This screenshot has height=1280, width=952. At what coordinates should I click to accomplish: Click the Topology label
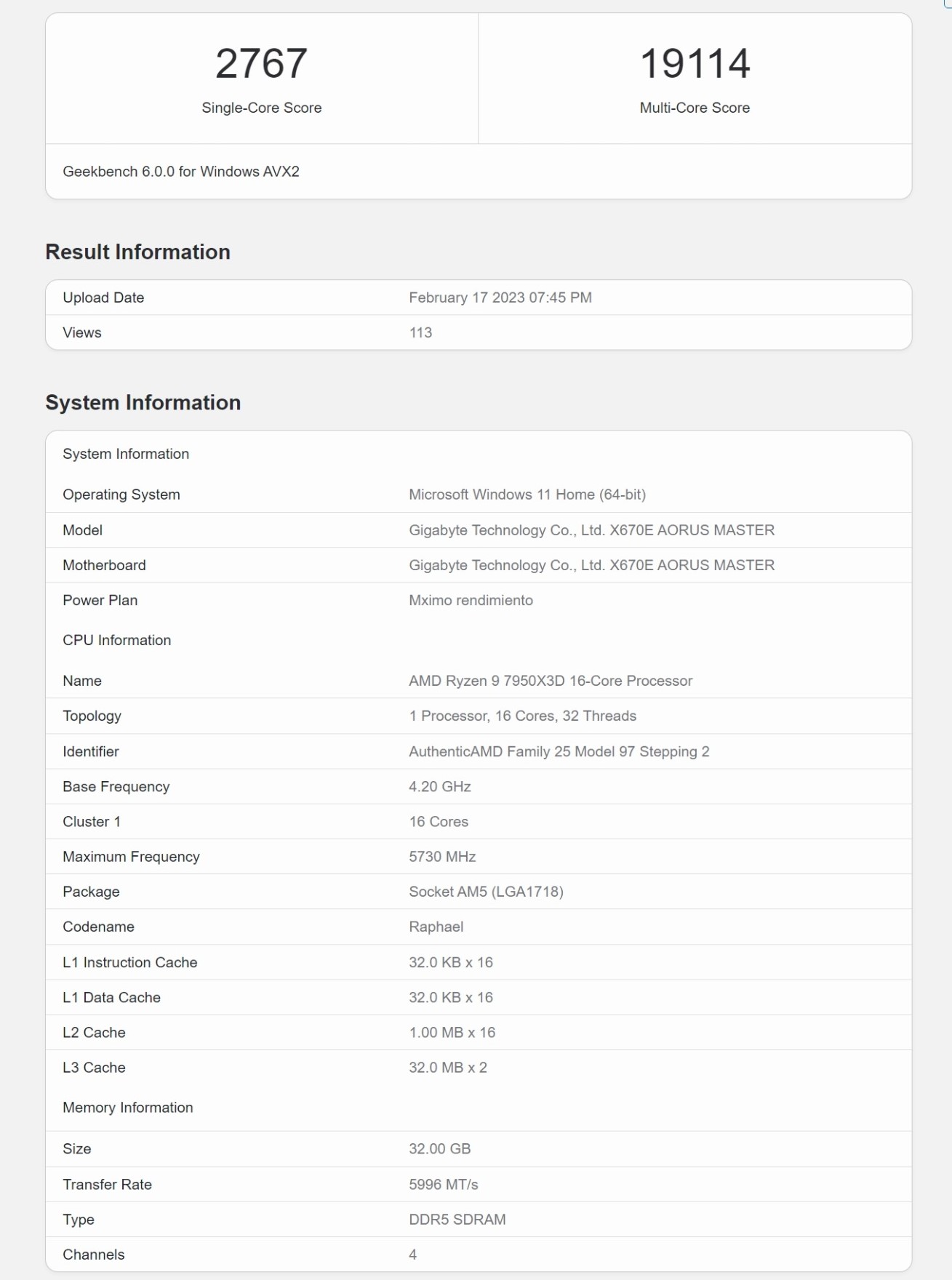click(x=92, y=716)
